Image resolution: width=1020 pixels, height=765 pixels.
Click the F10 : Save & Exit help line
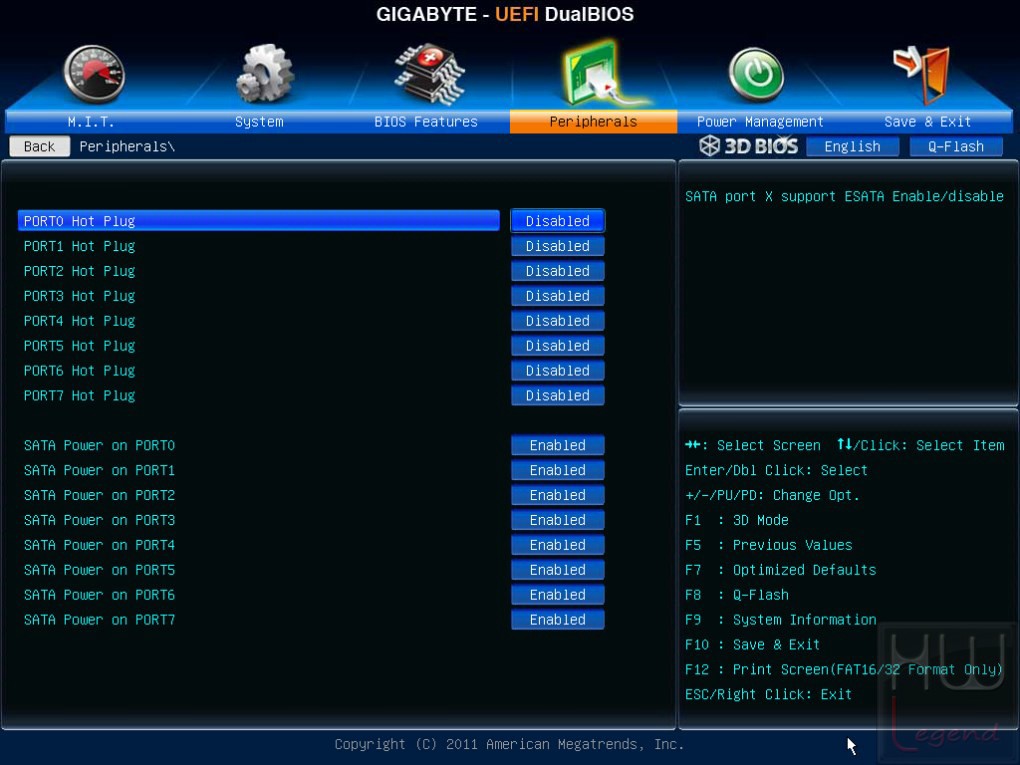coord(753,645)
